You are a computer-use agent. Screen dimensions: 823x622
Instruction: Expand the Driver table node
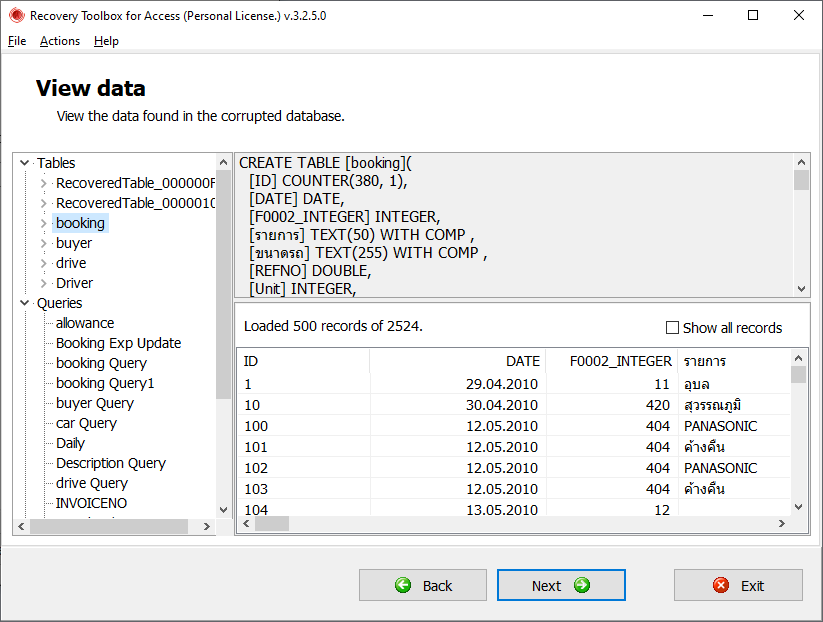tap(44, 283)
